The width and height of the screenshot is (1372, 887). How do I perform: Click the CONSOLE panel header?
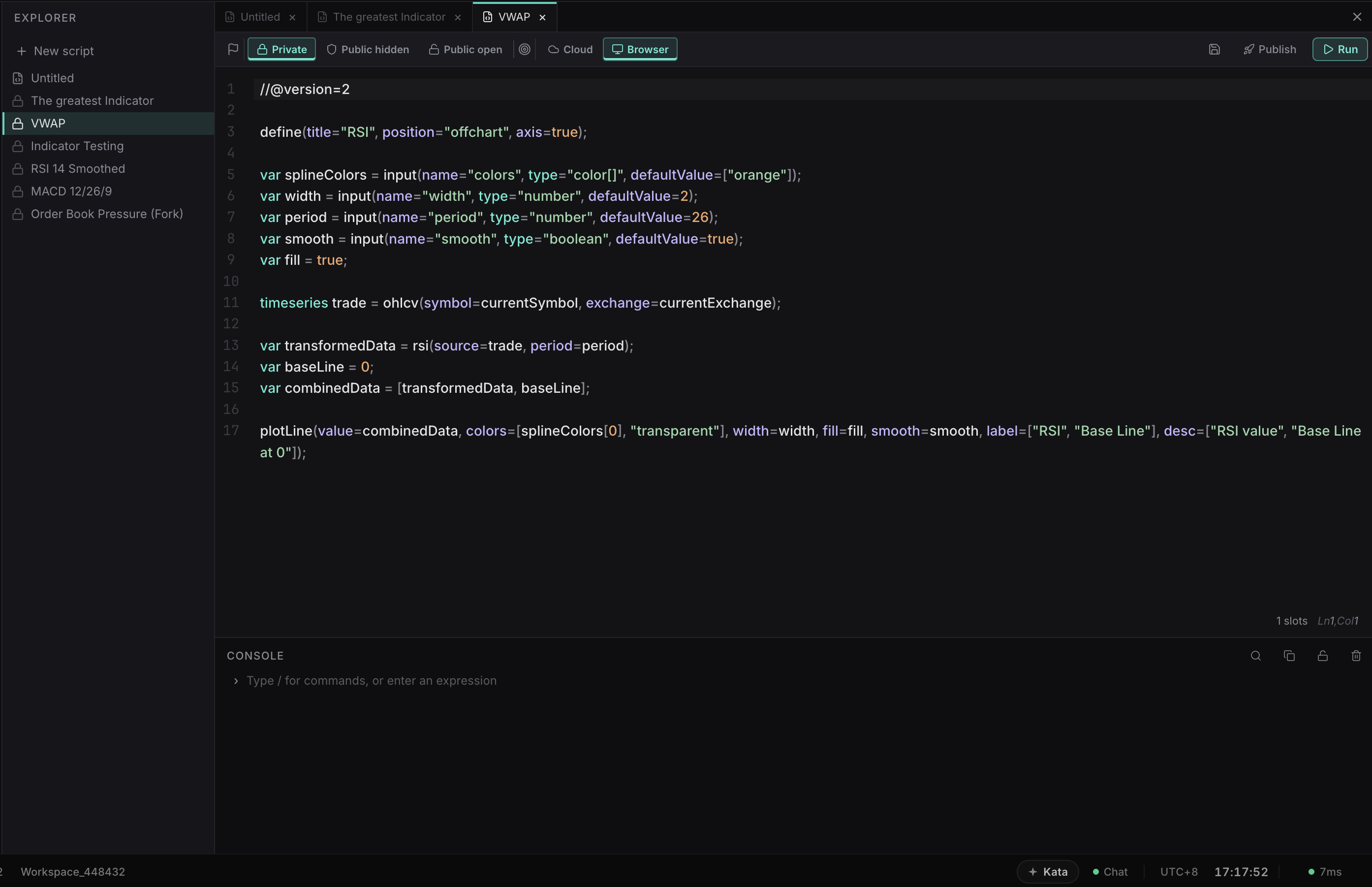[255, 656]
